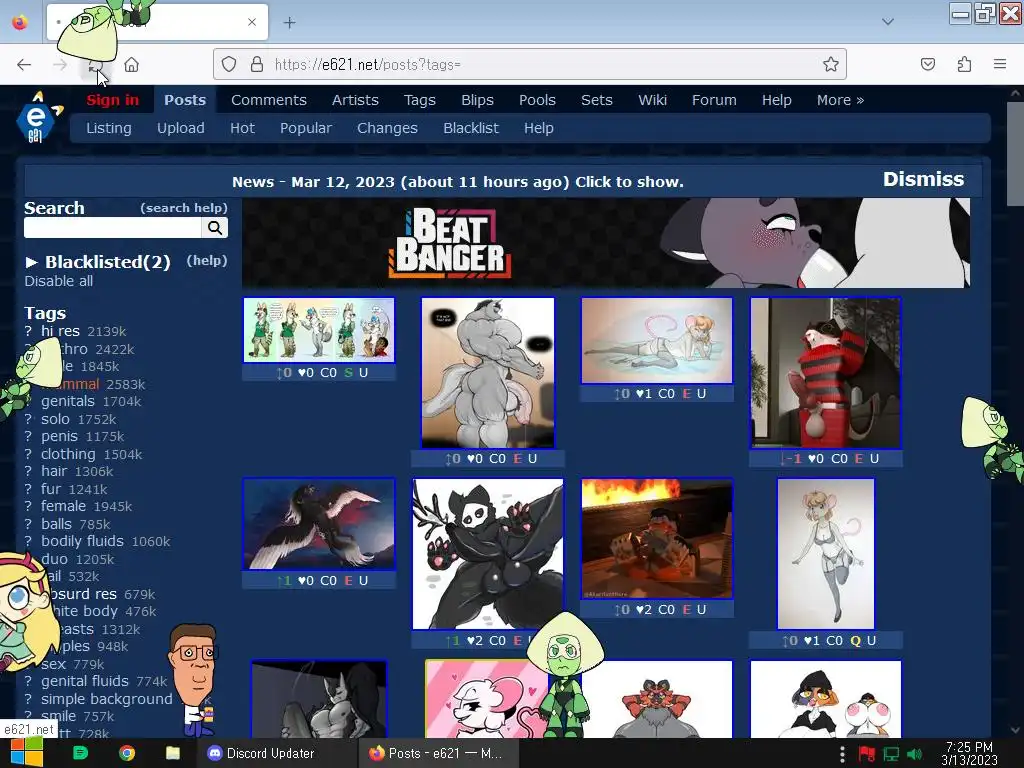
Task: Select the Listing subnav item
Action: (x=108, y=128)
